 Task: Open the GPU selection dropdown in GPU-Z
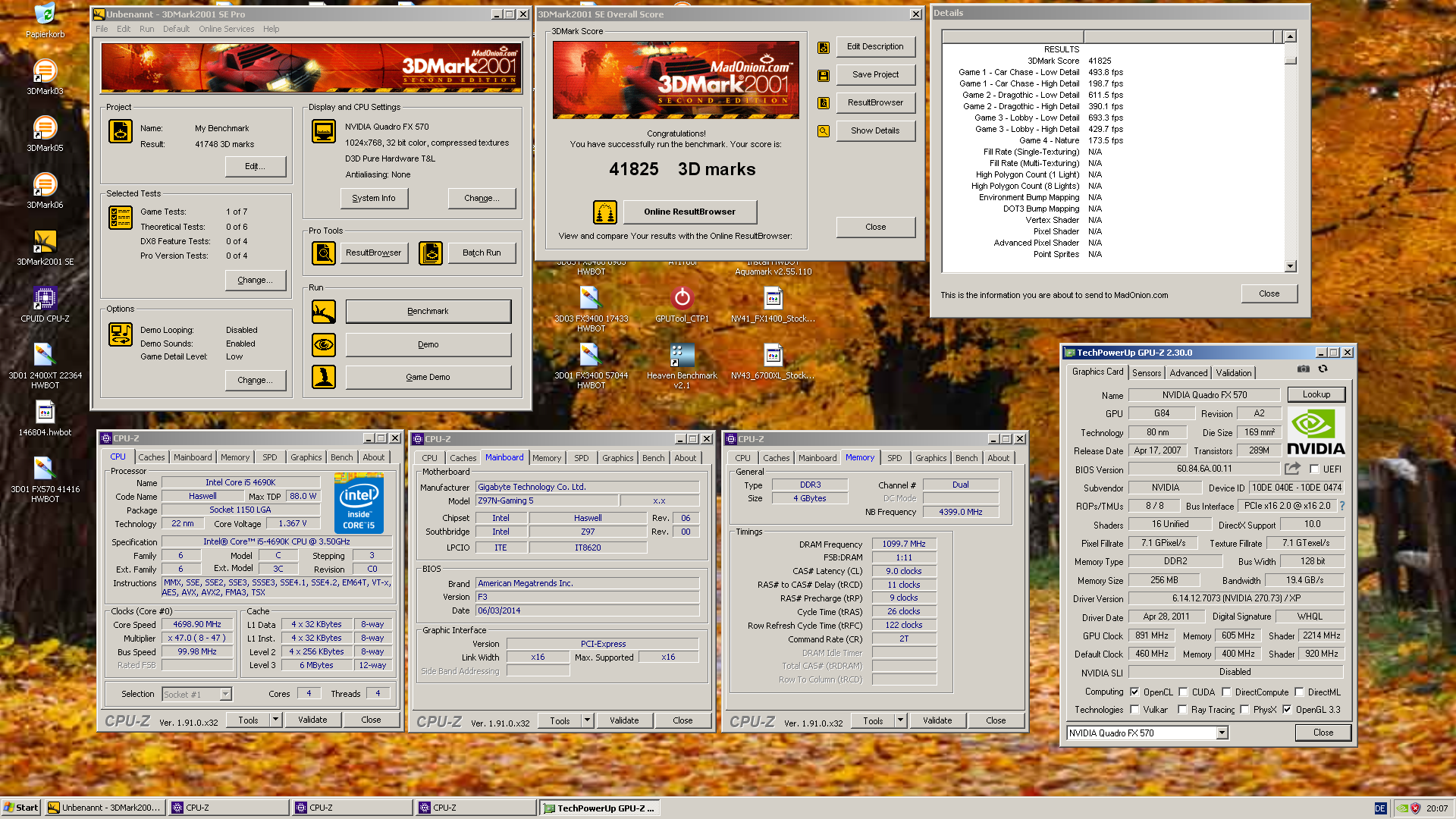(x=1222, y=733)
